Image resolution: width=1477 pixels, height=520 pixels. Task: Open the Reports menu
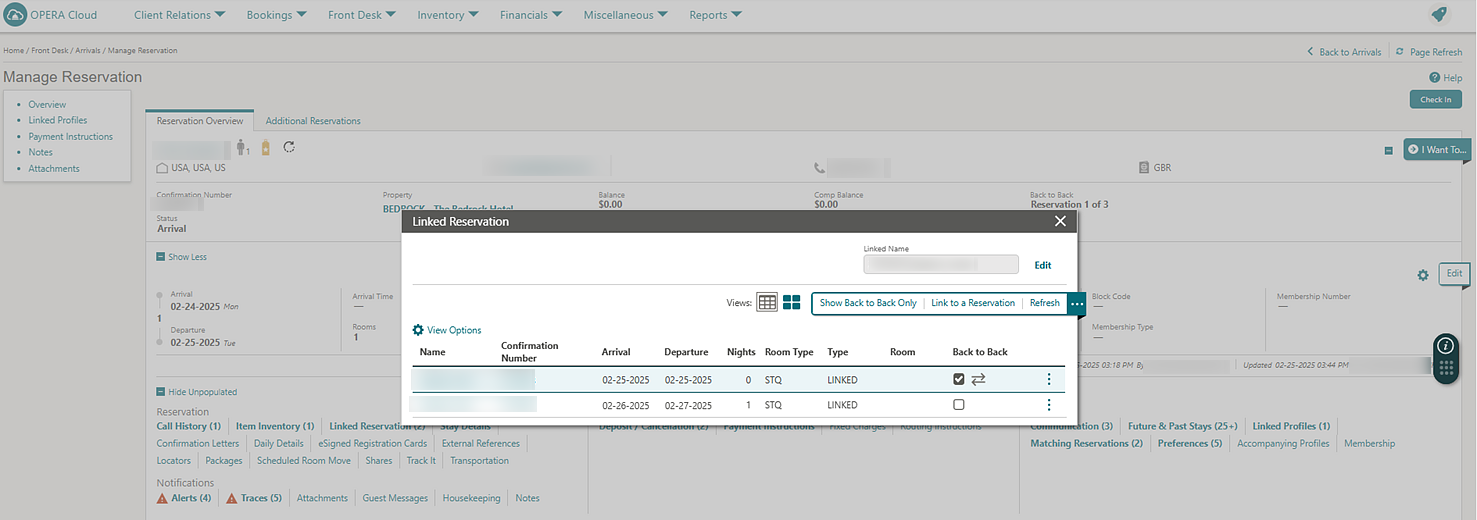(715, 15)
